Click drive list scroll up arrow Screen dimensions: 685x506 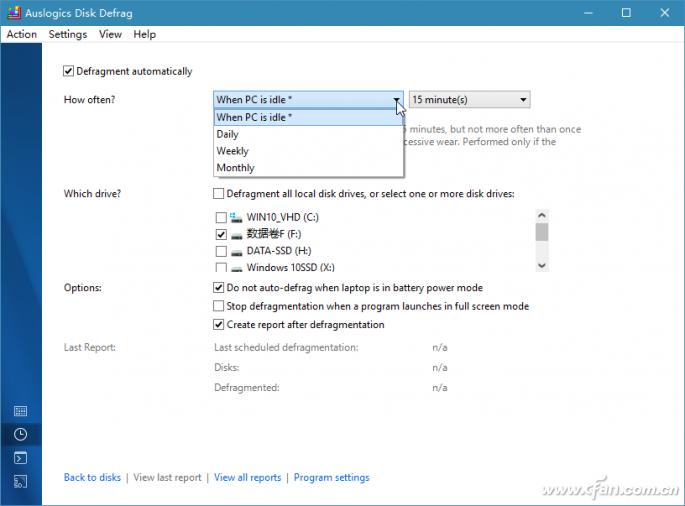click(542, 215)
